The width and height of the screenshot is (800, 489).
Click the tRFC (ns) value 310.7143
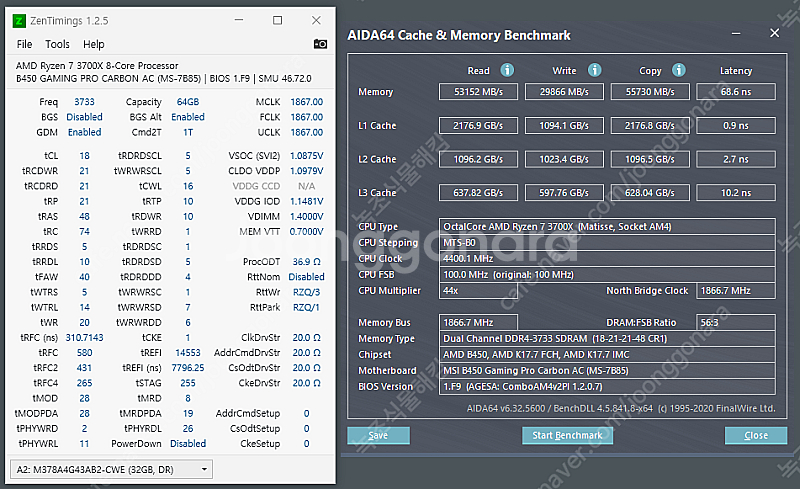pyautogui.click(x=84, y=337)
